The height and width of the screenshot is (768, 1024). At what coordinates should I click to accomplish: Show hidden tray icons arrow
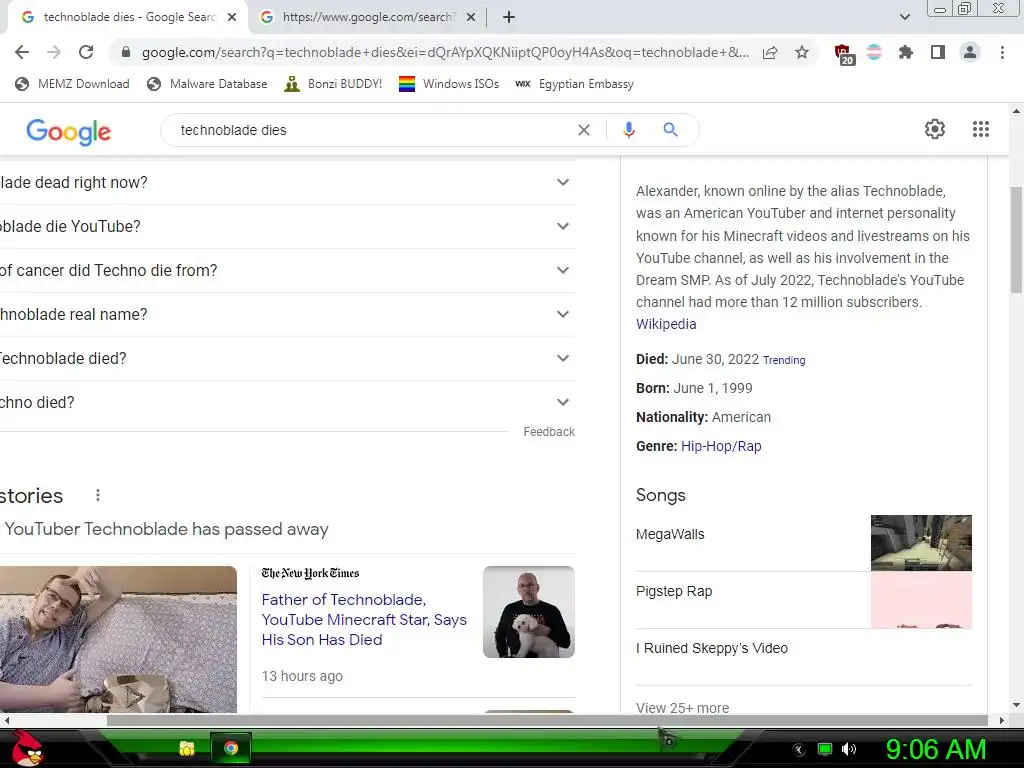pyautogui.click(x=799, y=749)
